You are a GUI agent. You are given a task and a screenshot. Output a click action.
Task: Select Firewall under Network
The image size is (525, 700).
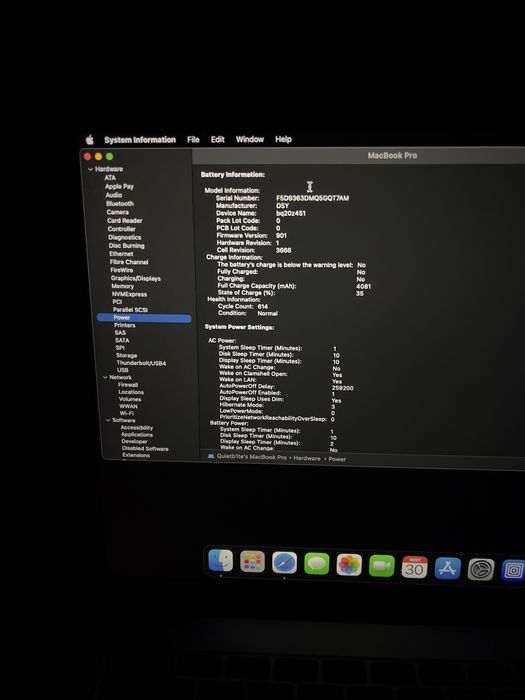tap(128, 385)
